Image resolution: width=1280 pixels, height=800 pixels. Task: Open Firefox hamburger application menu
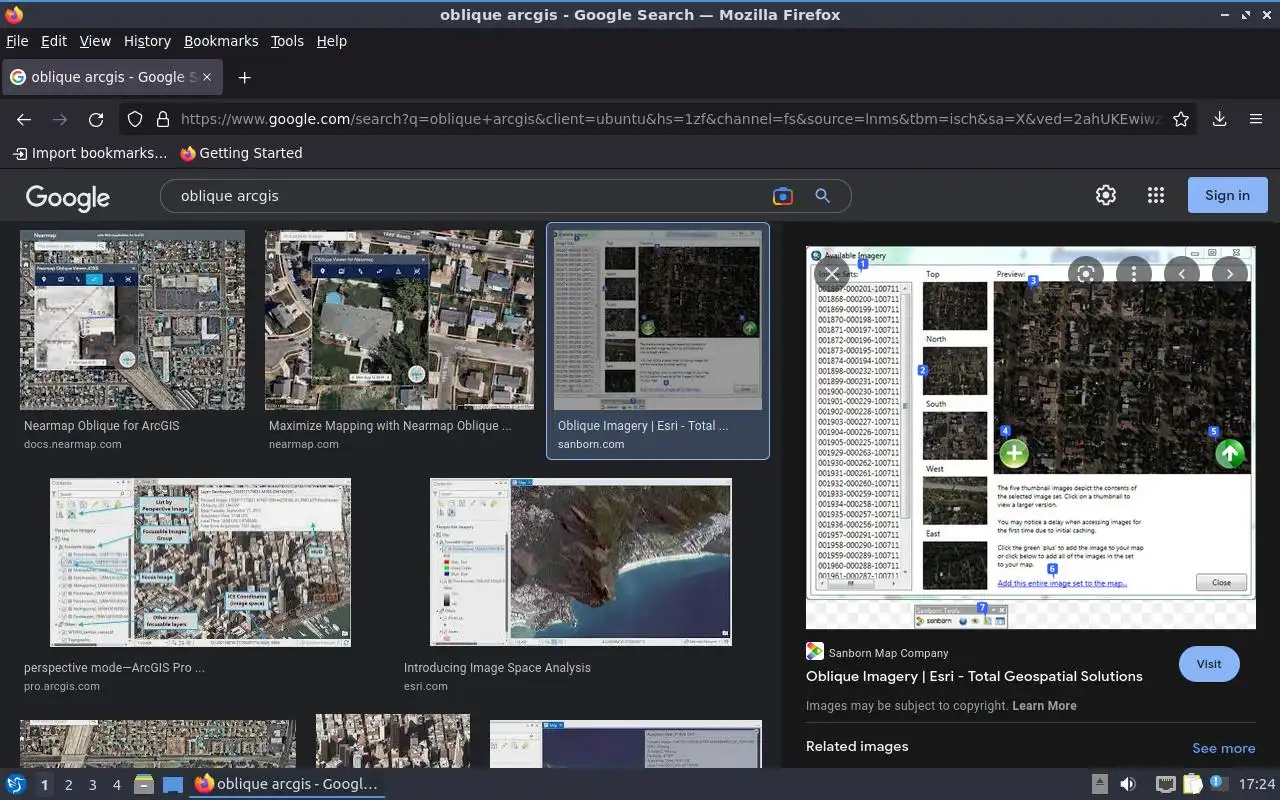point(1256,119)
